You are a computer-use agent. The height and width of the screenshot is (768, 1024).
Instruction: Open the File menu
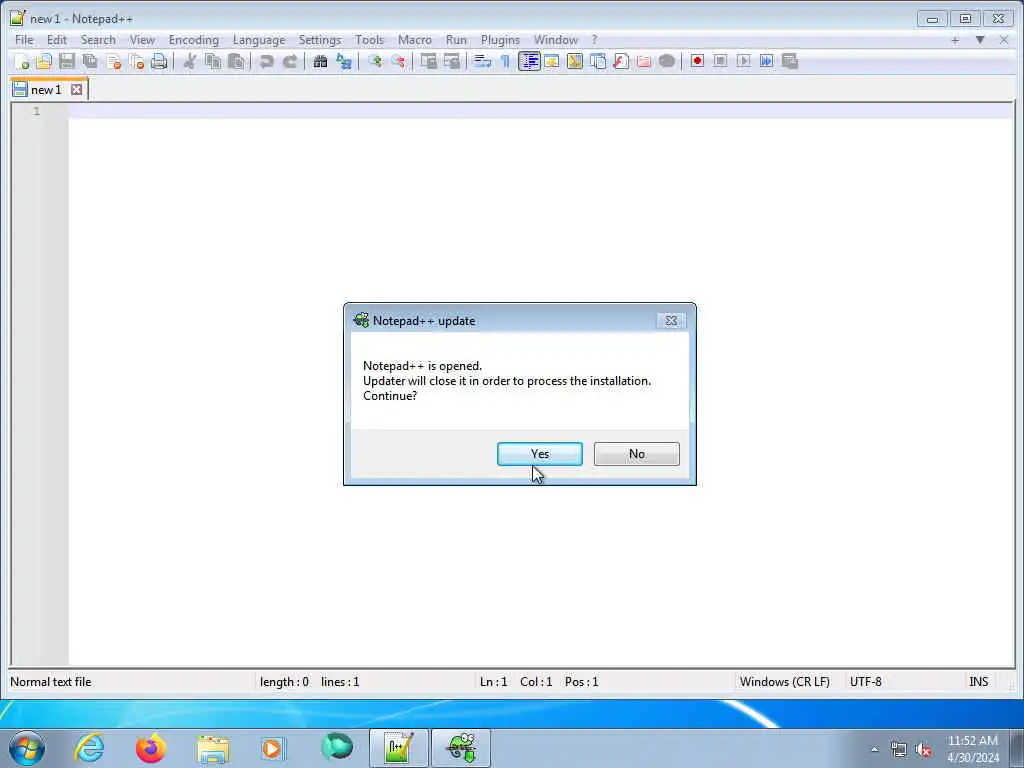(24, 40)
